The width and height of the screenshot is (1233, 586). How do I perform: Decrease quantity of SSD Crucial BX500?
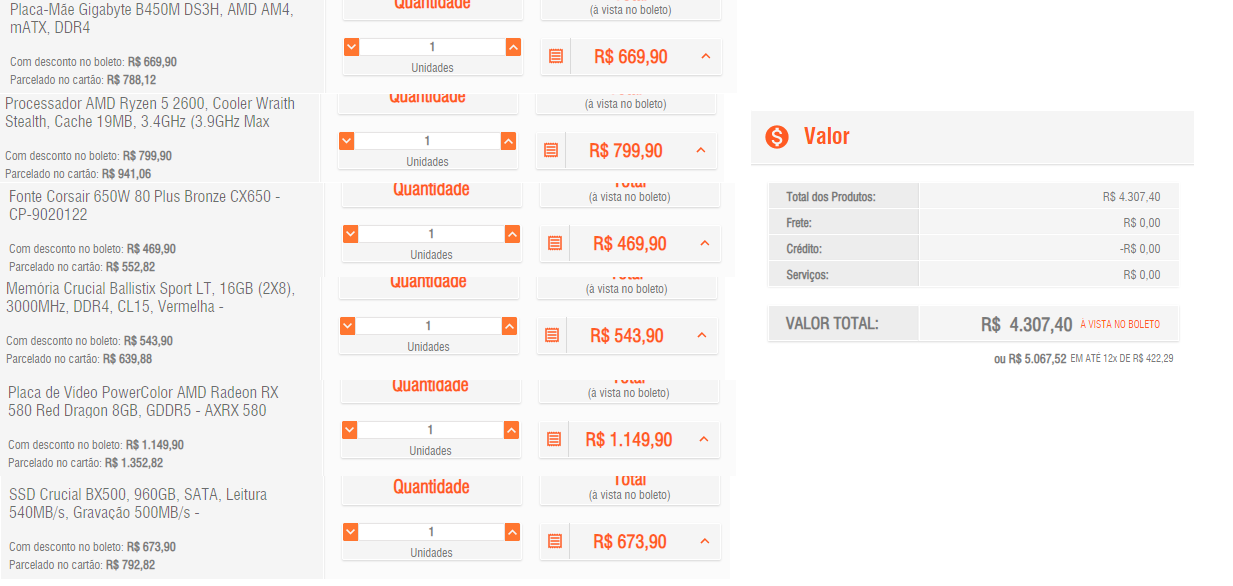[x=351, y=532]
